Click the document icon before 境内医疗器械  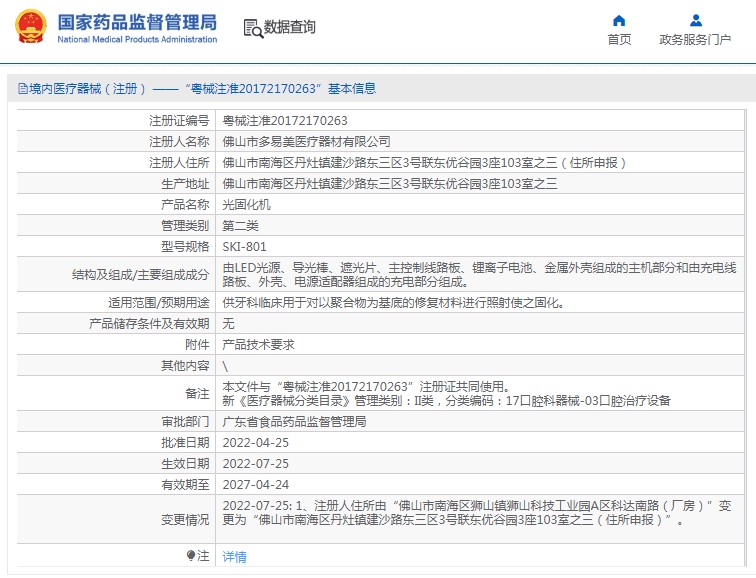22,89
